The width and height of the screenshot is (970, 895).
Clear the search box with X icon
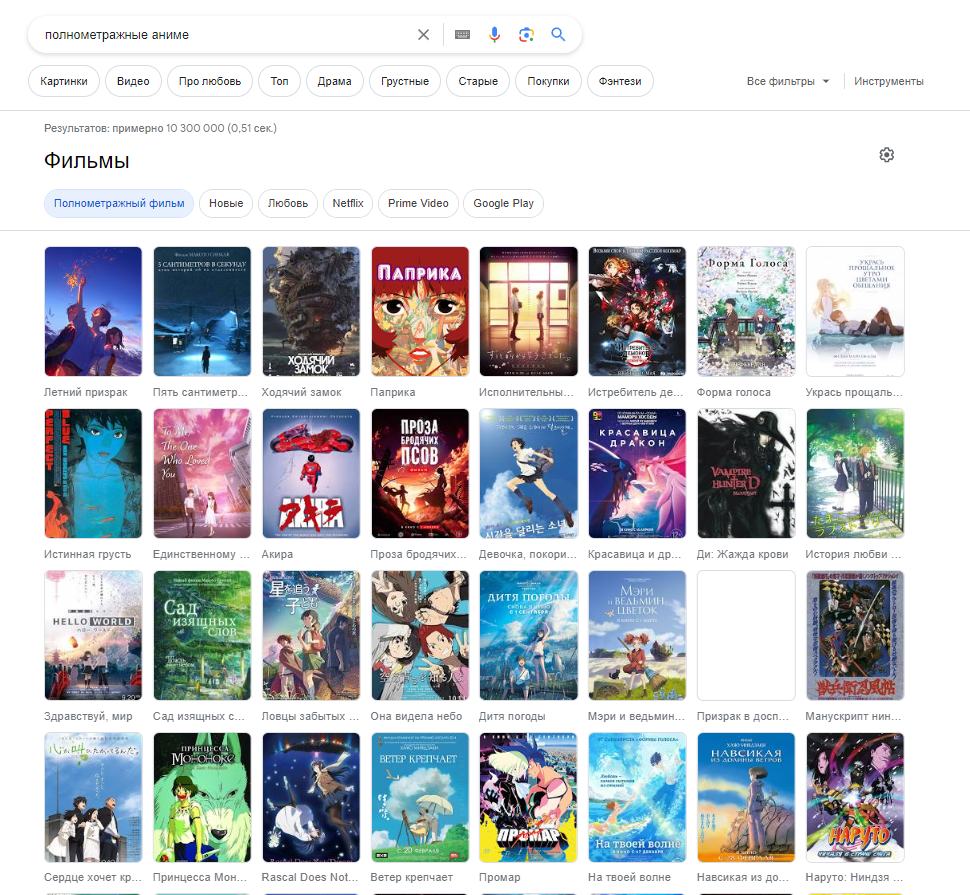click(x=423, y=35)
